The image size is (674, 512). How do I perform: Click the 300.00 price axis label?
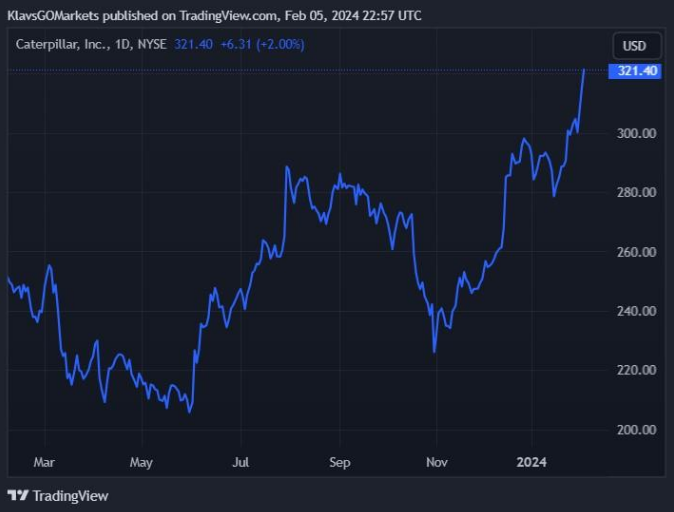click(x=636, y=133)
